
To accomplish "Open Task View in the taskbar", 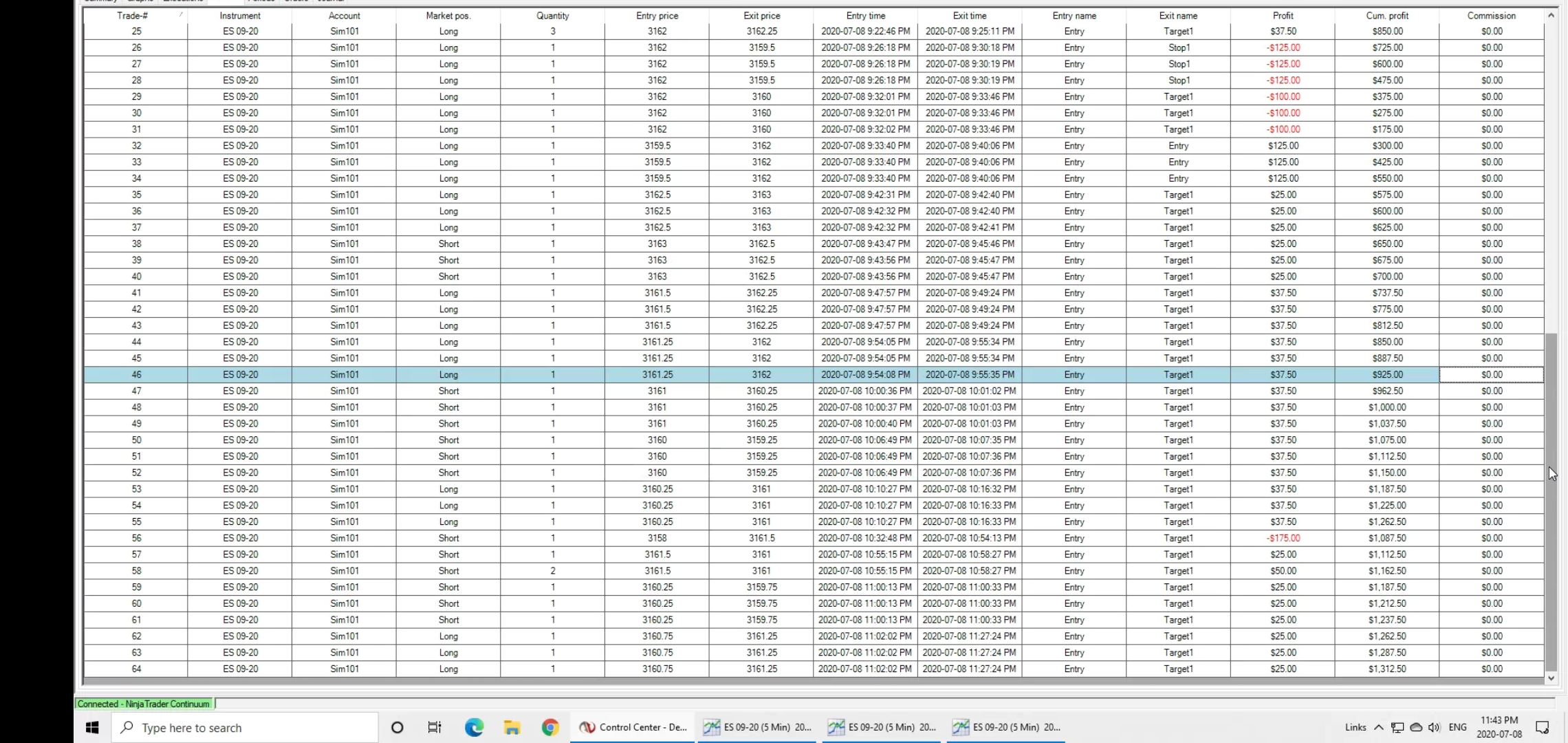I will [x=435, y=727].
